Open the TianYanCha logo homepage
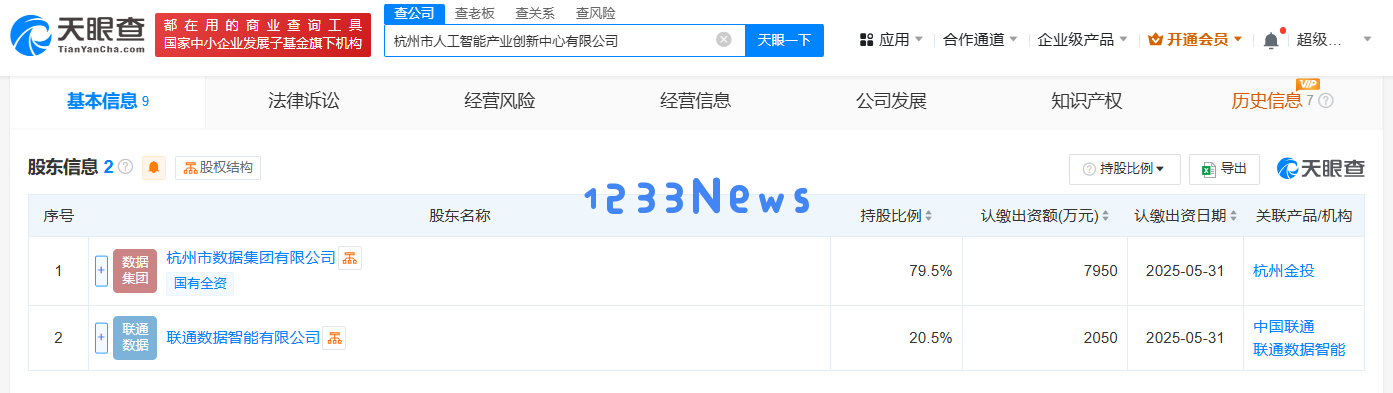 78,35
